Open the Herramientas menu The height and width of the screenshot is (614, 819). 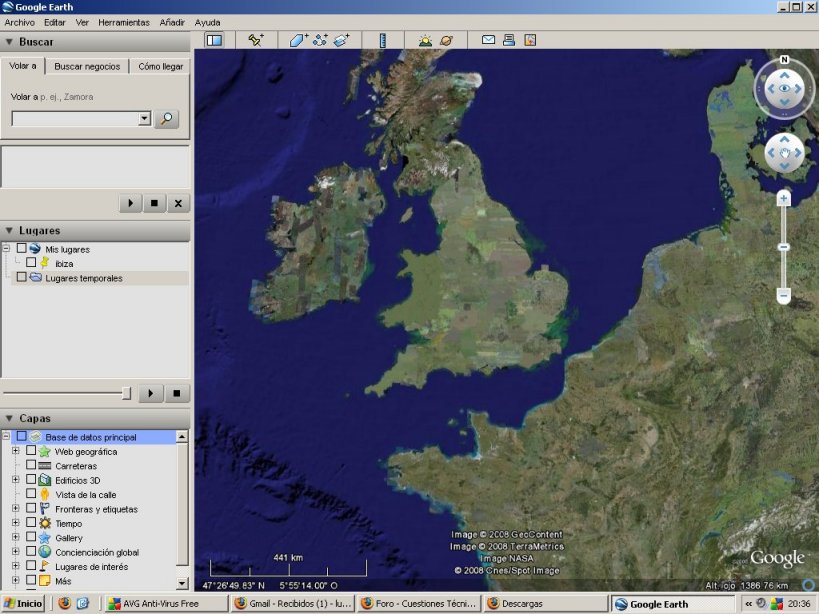124,22
